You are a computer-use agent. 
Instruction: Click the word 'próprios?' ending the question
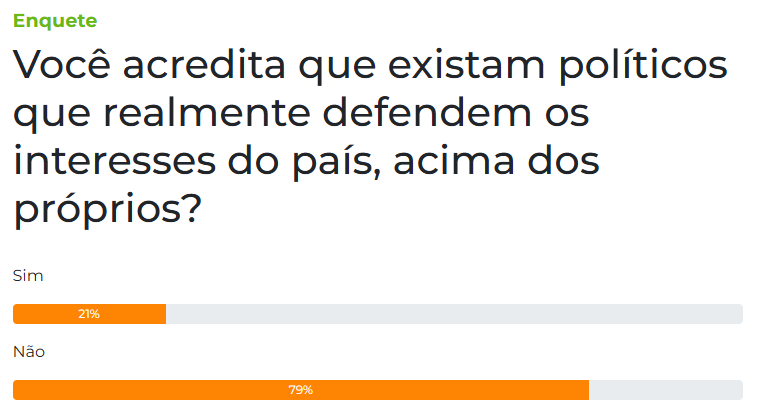coord(108,210)
